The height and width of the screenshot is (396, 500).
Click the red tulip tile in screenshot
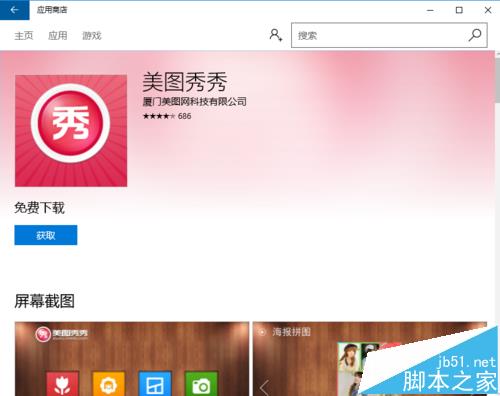pyautogui.click(x=63, y=383)
